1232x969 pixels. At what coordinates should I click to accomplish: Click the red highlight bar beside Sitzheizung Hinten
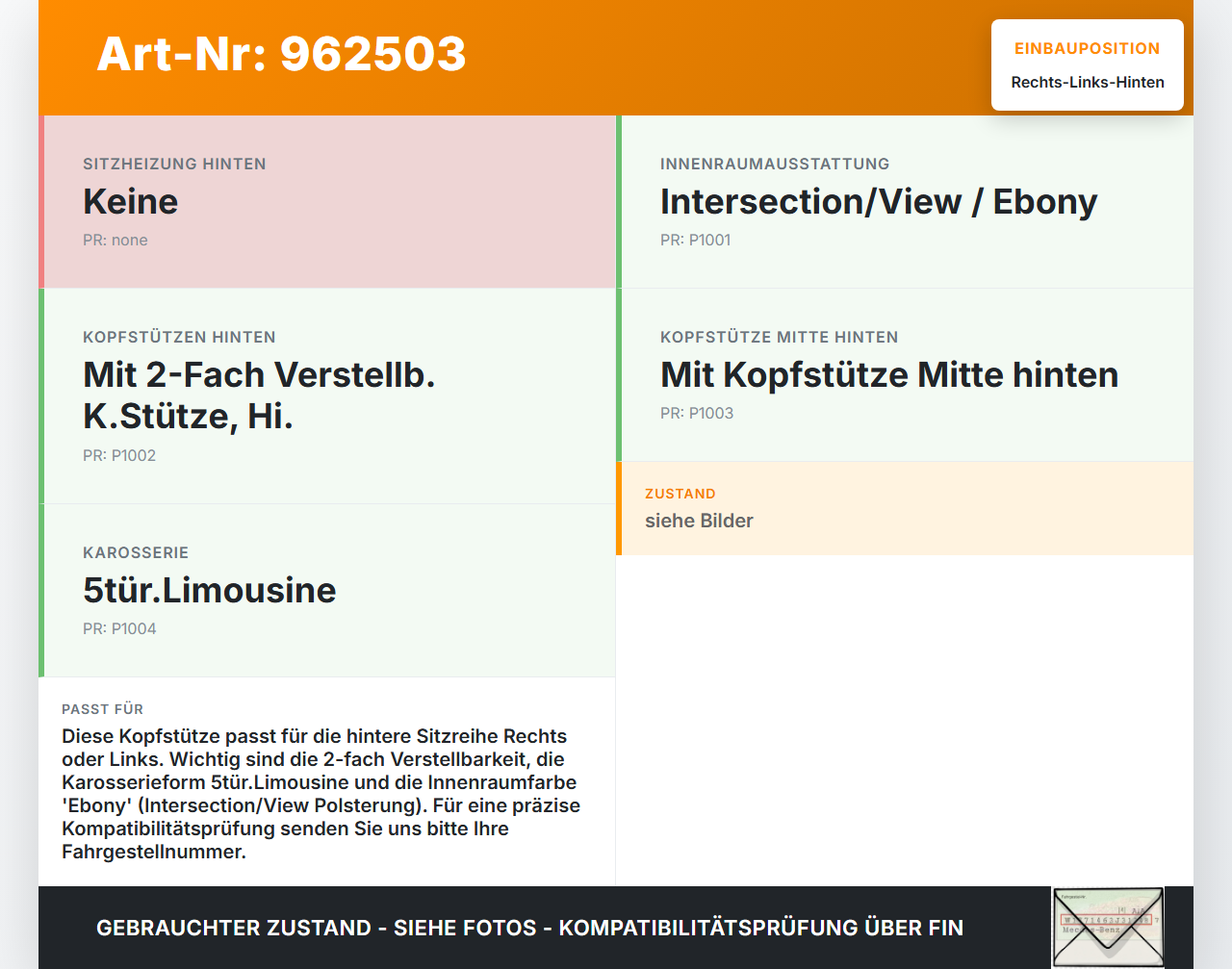click(41, 201)
